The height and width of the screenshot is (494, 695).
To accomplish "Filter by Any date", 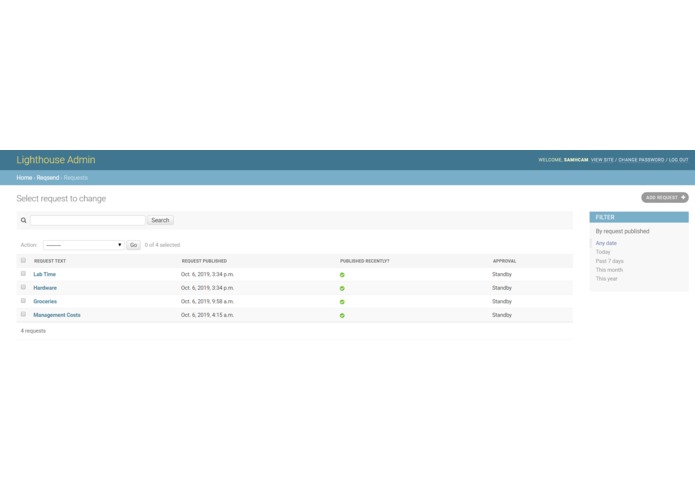I will click(606, 243).
